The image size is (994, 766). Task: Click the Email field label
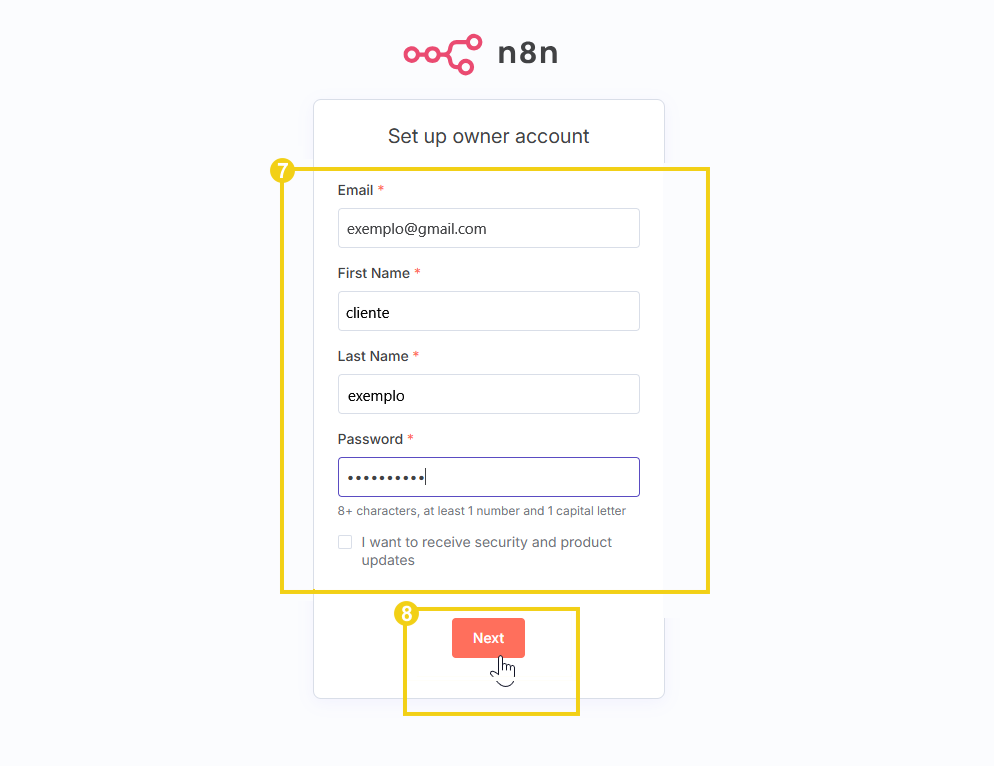356,189
